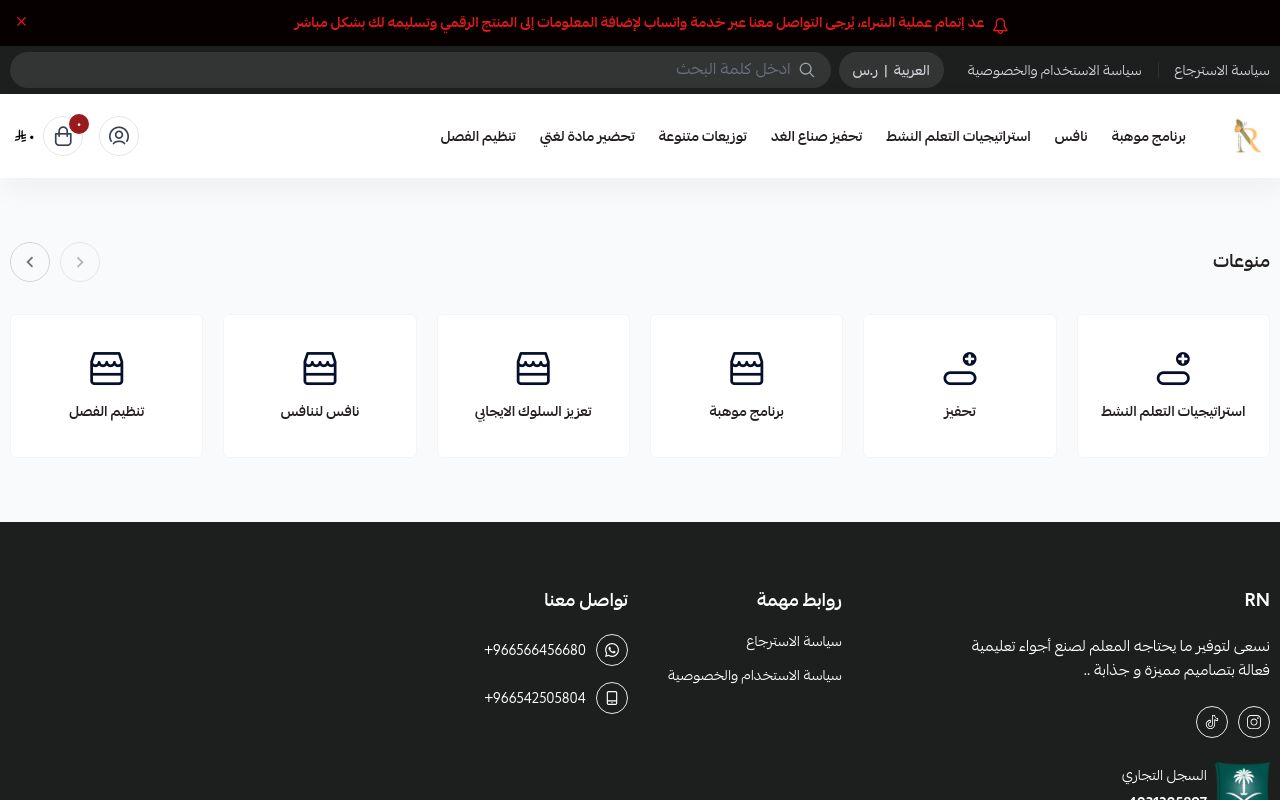
Task: Click the mobile phone contact icon
Action: point(612,698)
